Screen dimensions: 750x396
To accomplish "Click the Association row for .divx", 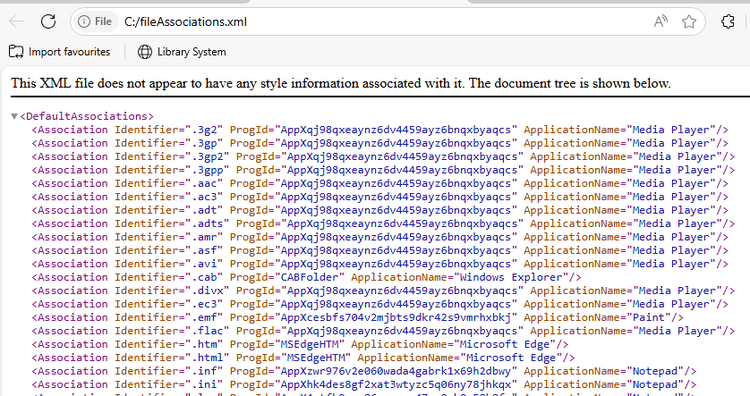I will pos(383,290).
